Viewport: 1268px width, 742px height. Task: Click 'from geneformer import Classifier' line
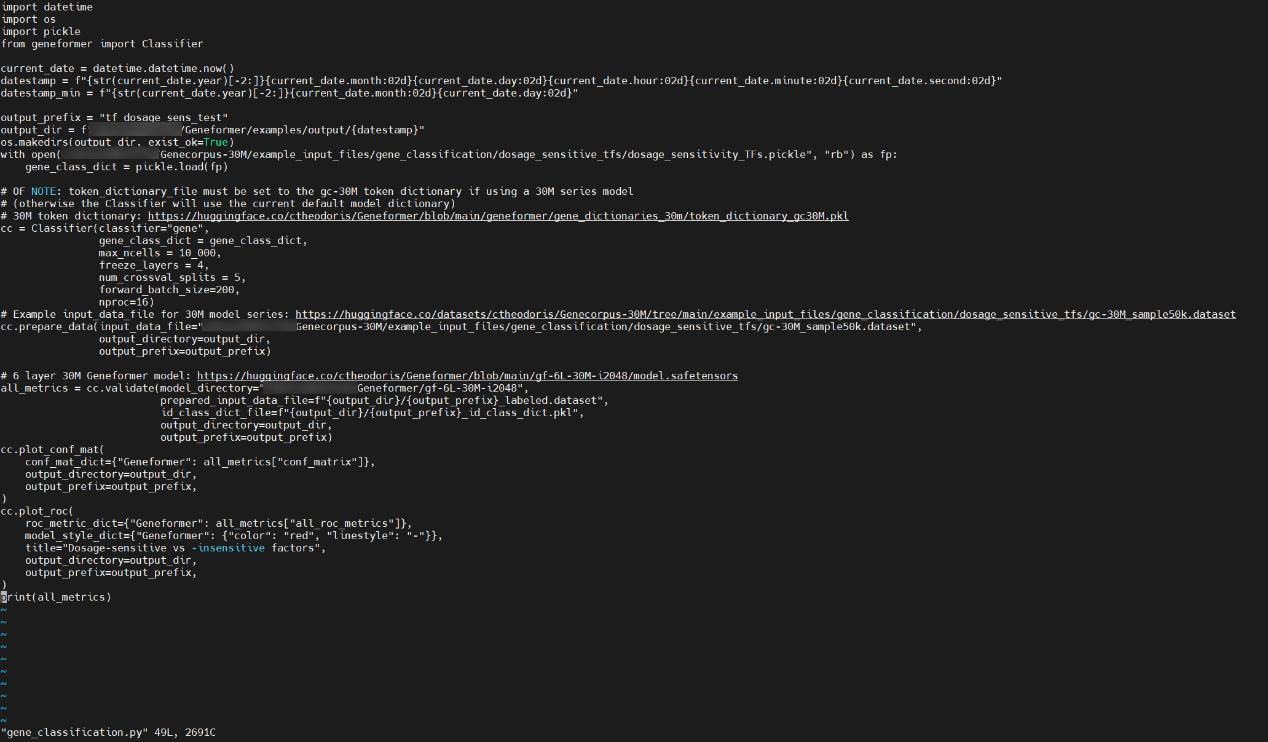[102, 44]
